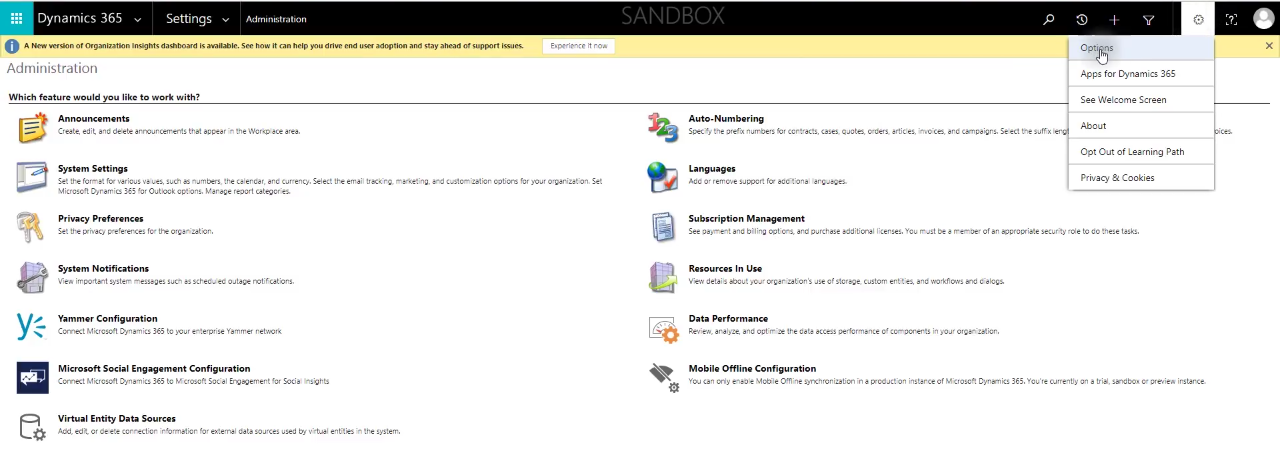Click the Auto-Numbering 123 icon
Screen dimensions: 1280x468
[x=663, y=128]
